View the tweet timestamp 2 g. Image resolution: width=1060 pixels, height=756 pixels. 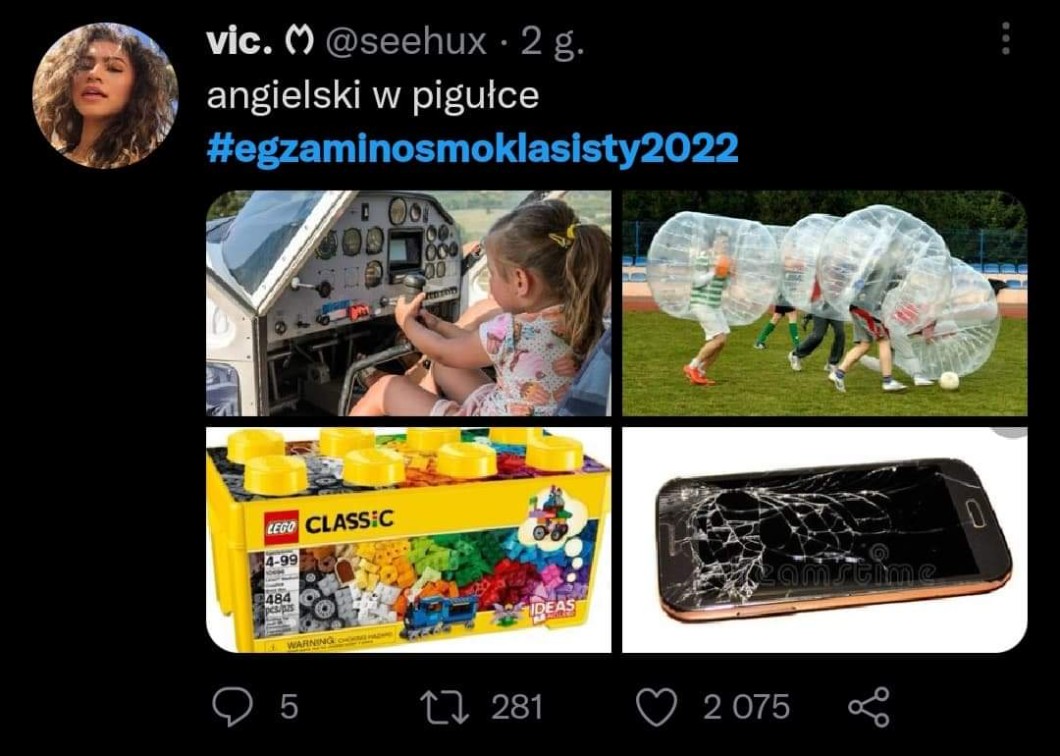552,44
